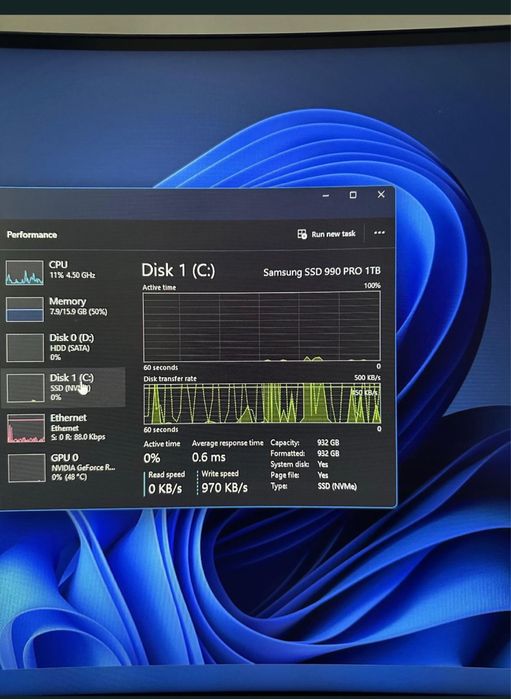
Task: Click the 100% active time scale label
Action: [372, 285]
